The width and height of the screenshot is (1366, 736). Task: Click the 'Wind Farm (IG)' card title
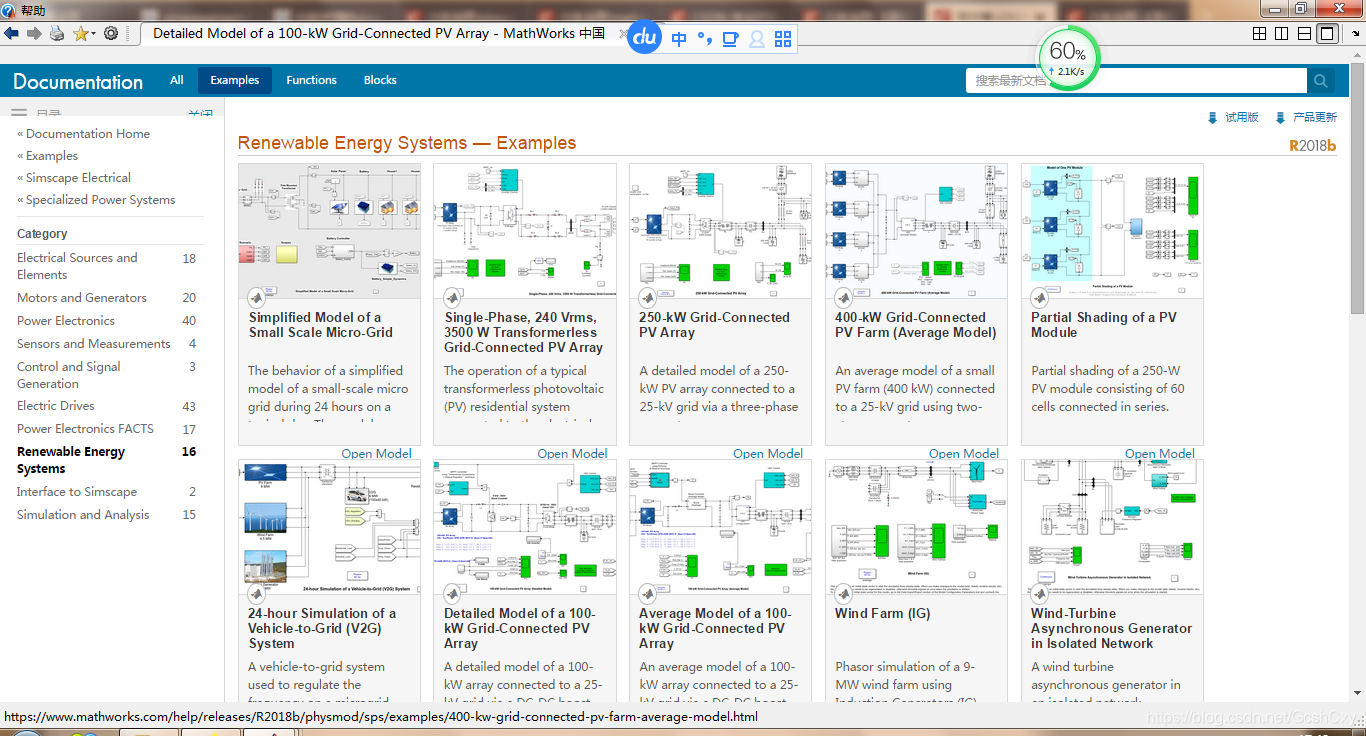point(882,614)
